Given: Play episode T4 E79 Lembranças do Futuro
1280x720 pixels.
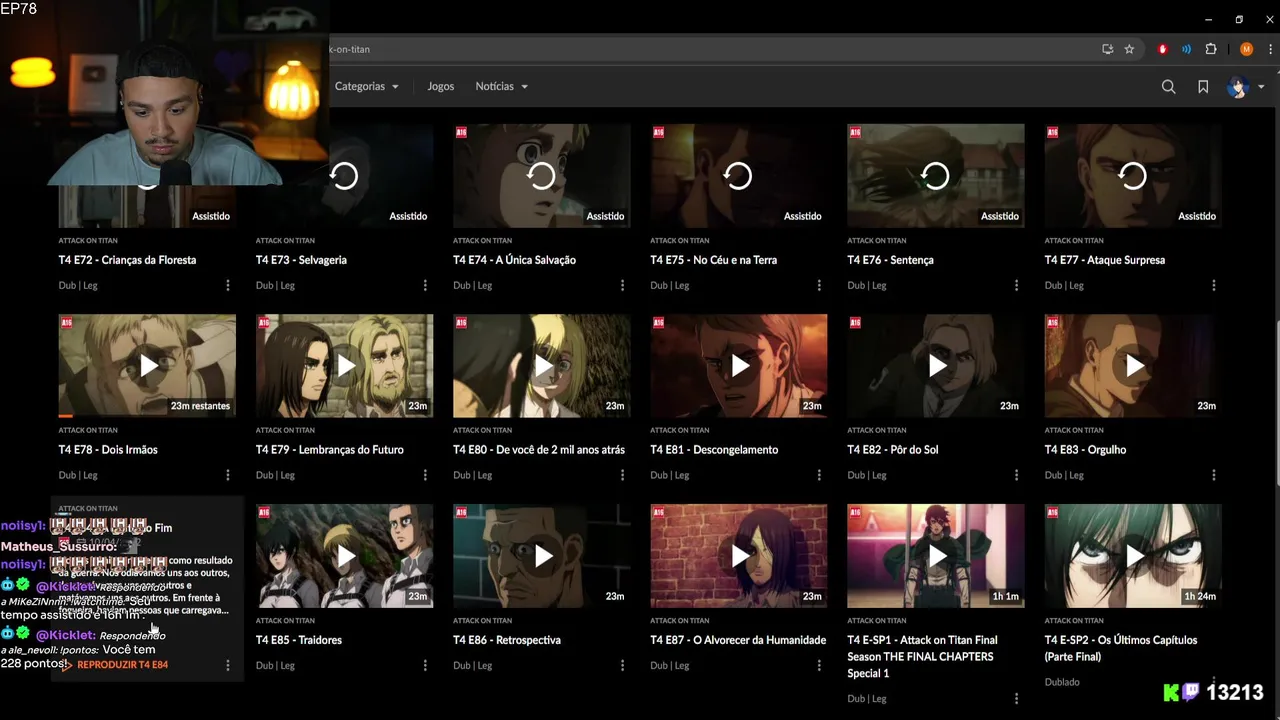Looking at the screenshot, I should tap(344, 366).
